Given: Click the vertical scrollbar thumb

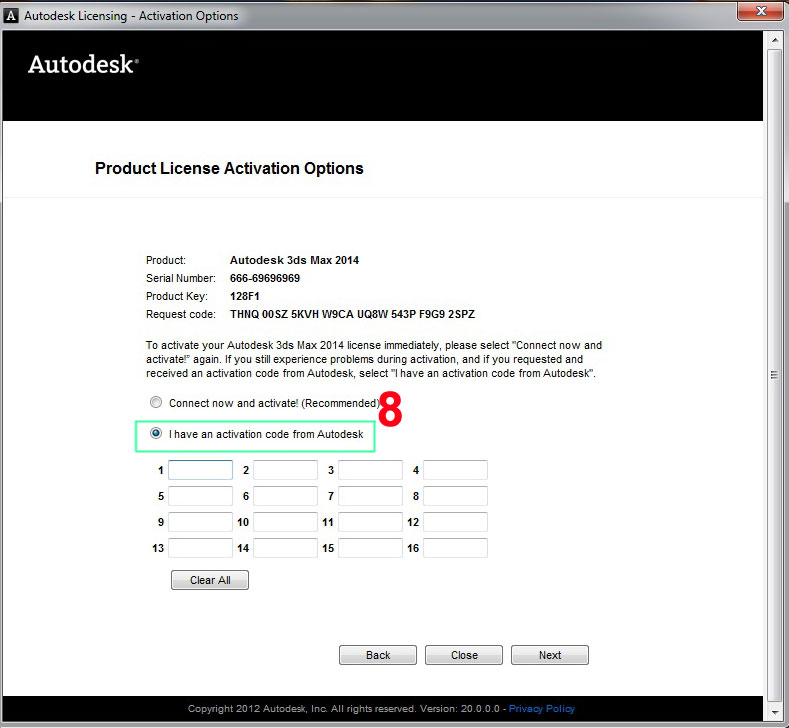Looking at the screenshot, I should click(x=774, y=375).
